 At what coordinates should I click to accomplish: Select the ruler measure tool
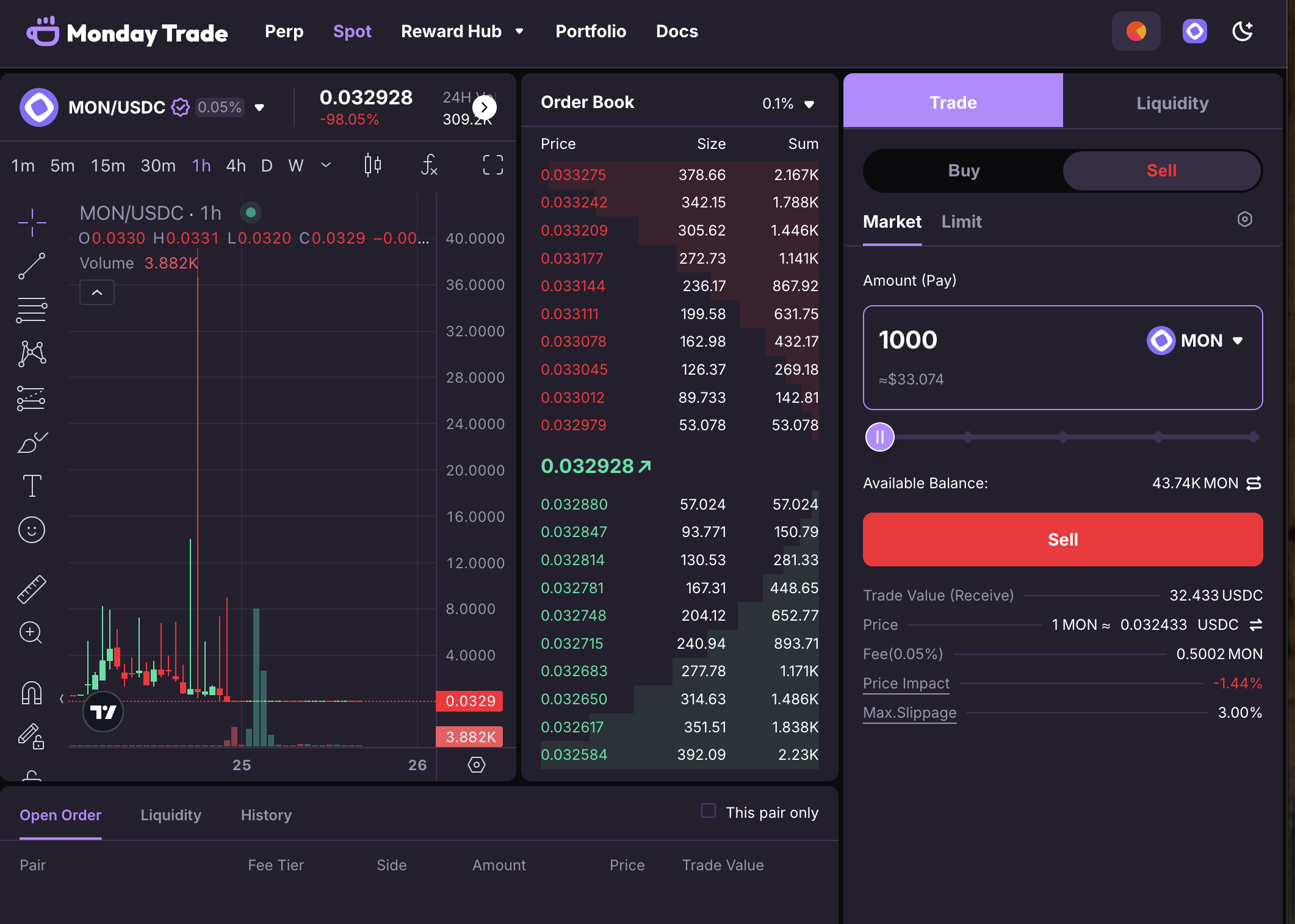point(32,590)
